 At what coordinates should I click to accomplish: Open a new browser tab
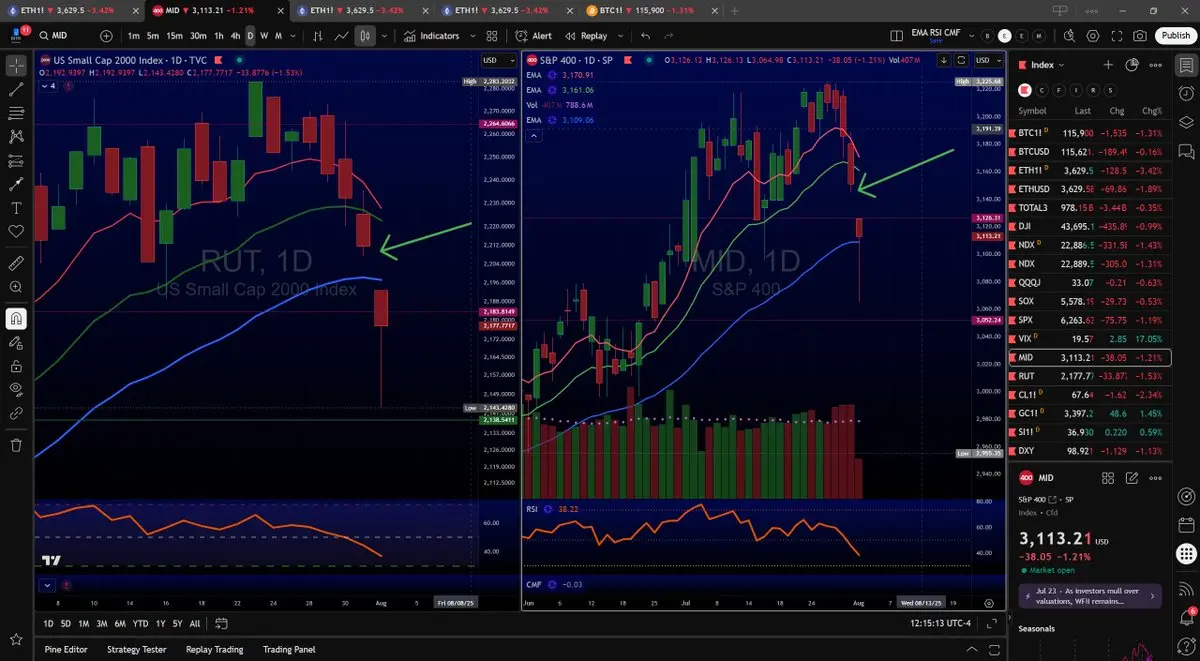[734, 10]
